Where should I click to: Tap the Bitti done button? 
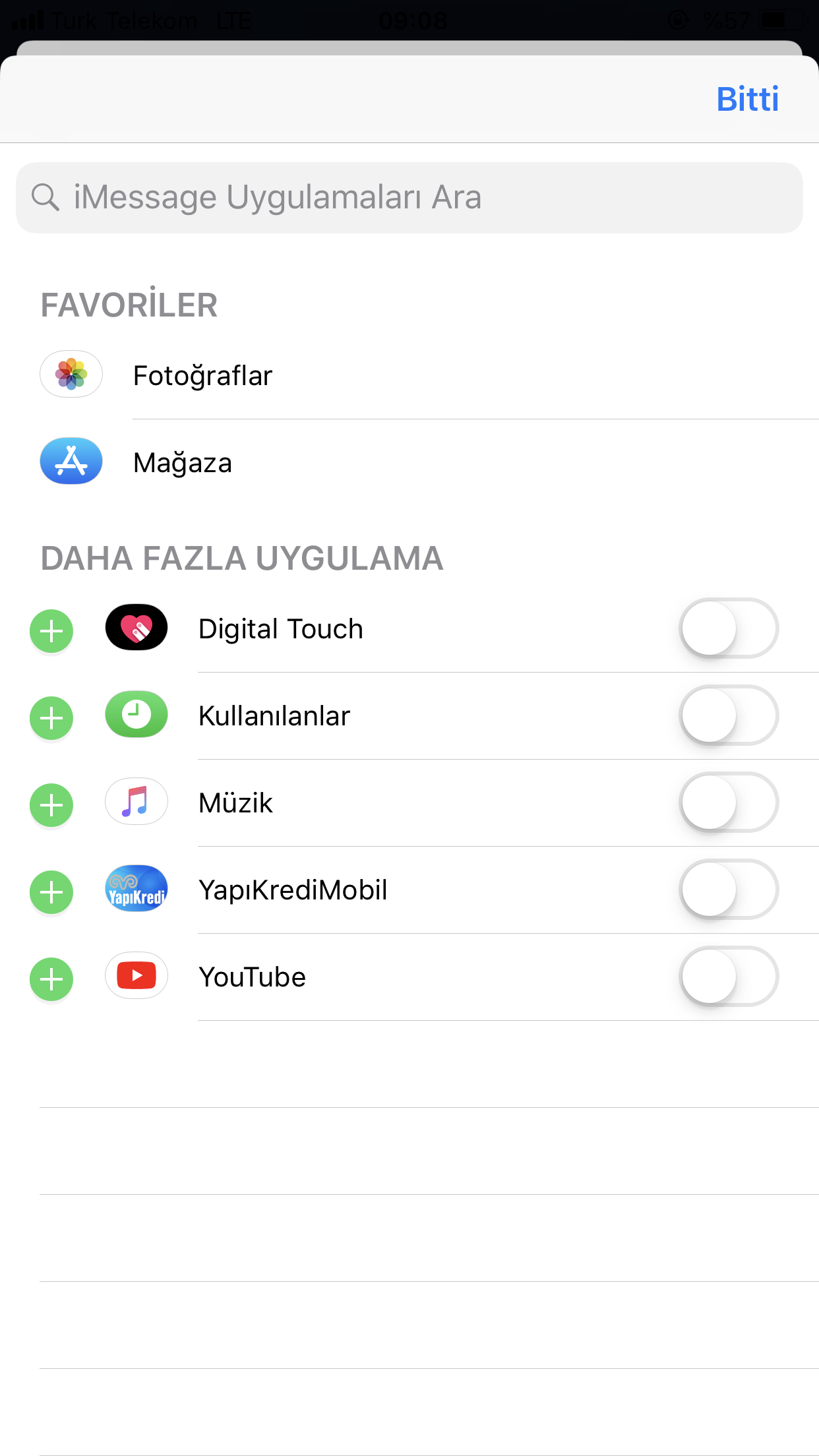[x=748, y=99]
